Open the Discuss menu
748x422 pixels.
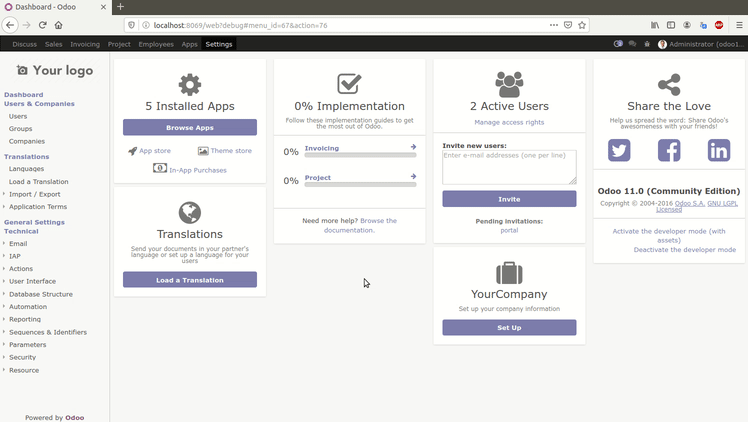[x=24, y=44]
